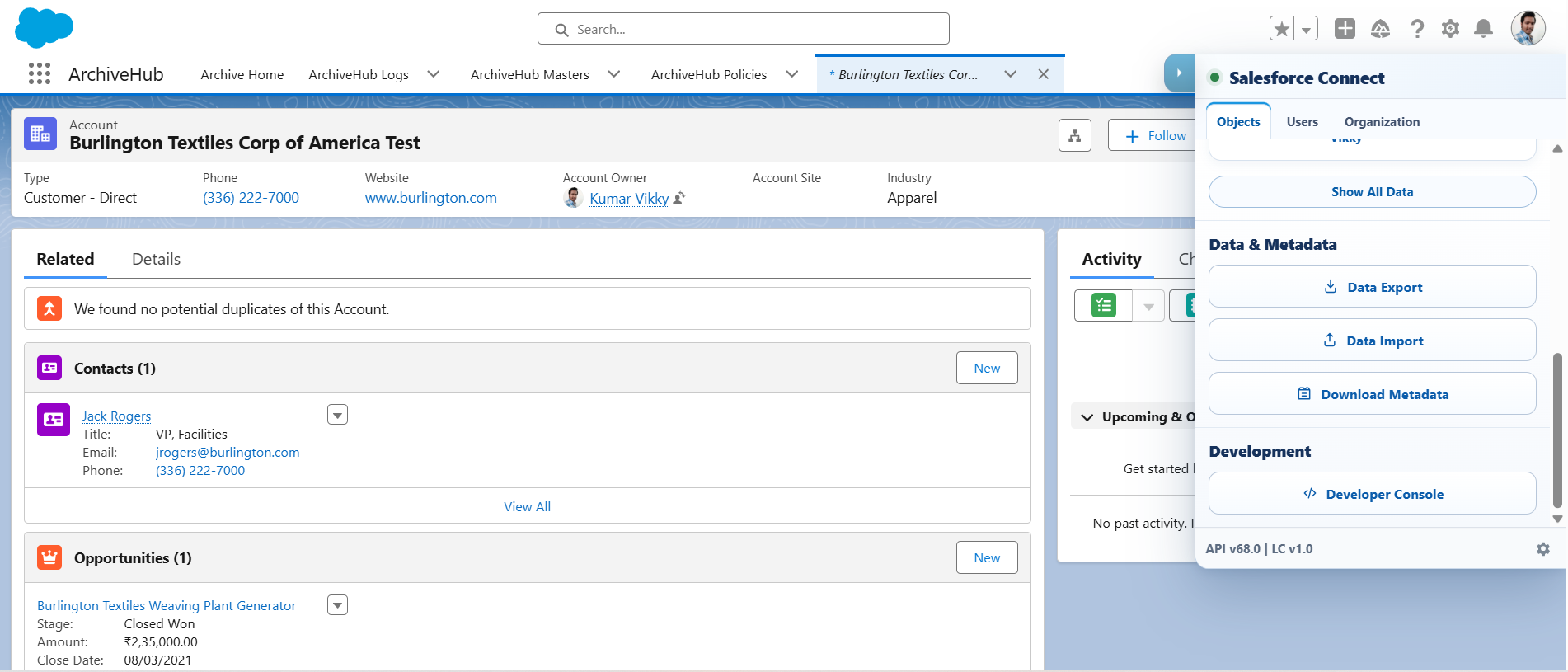Click the Salesforce Connect panel scrollbar
Screen dimensions: 1568x672
pyautogui.click(x=1557, y=430)
